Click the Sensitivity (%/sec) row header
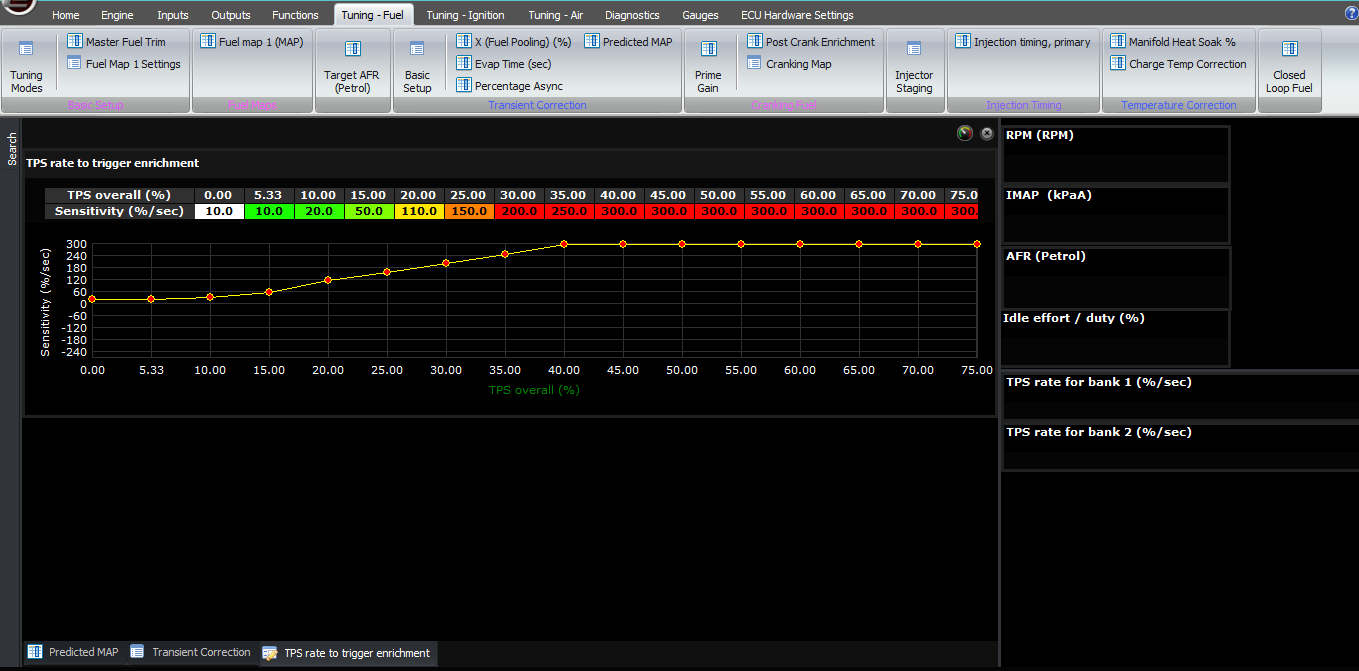This screenshot has height=671, width=1359. pyautogui.click(x=119, y=211)
